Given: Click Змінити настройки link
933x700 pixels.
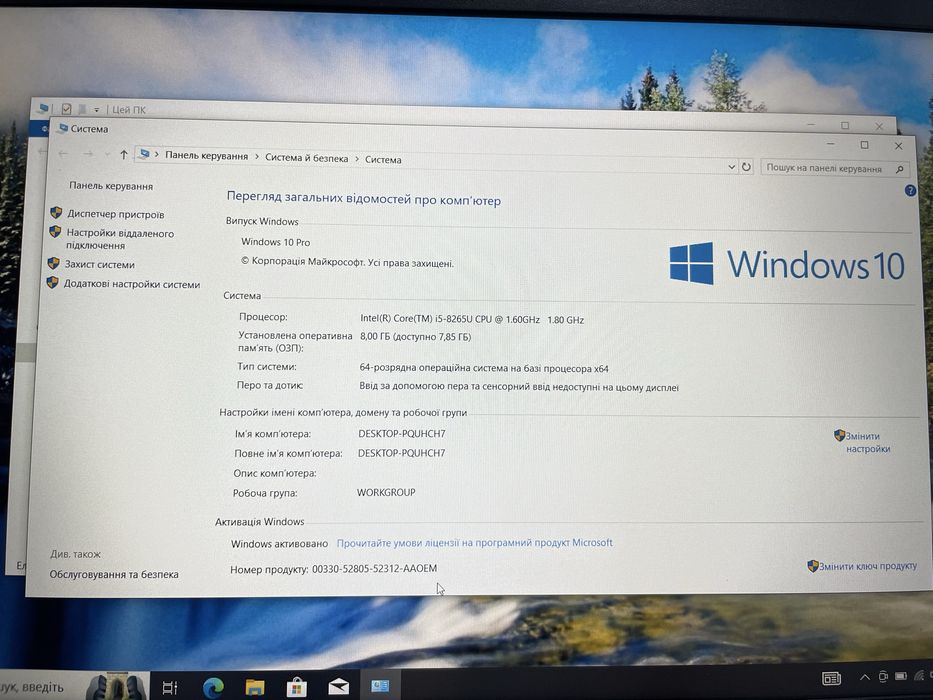Looking at the screenshot, I should tap(868, 442).
